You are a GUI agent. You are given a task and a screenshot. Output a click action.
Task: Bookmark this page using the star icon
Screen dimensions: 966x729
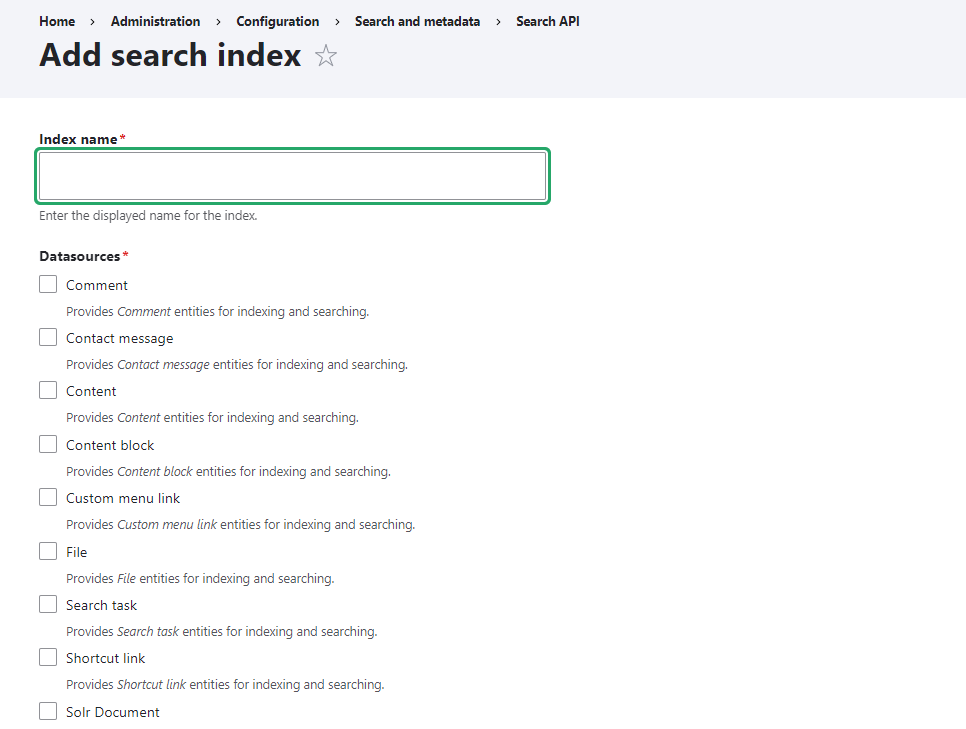click(x=326, y=57)
